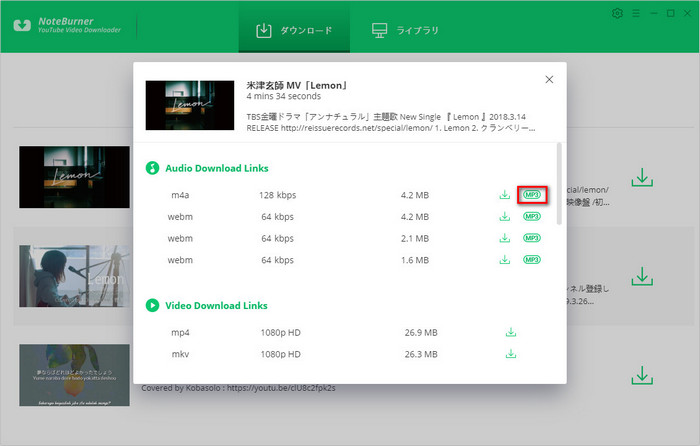700x446 pixels.
Task: Switch to the ダウンロード tab
Action: 294,30
